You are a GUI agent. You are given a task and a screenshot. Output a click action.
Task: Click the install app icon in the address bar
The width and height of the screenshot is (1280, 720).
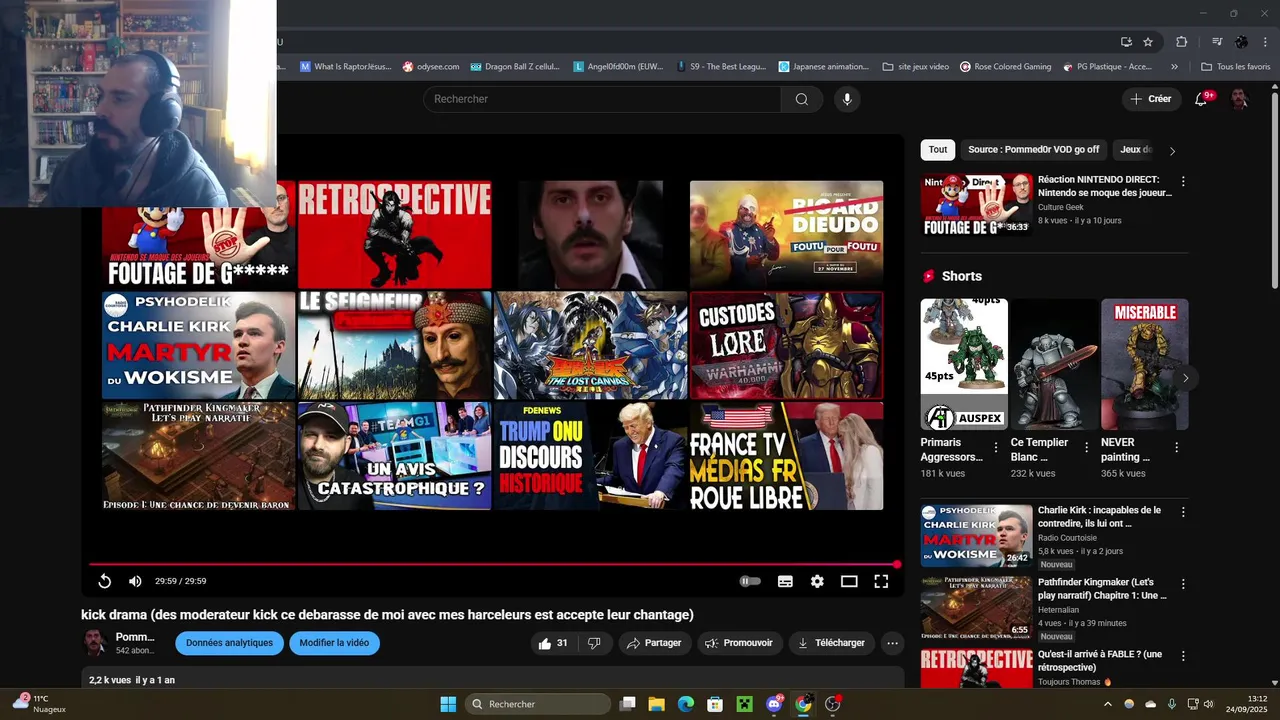[1126, 42]
